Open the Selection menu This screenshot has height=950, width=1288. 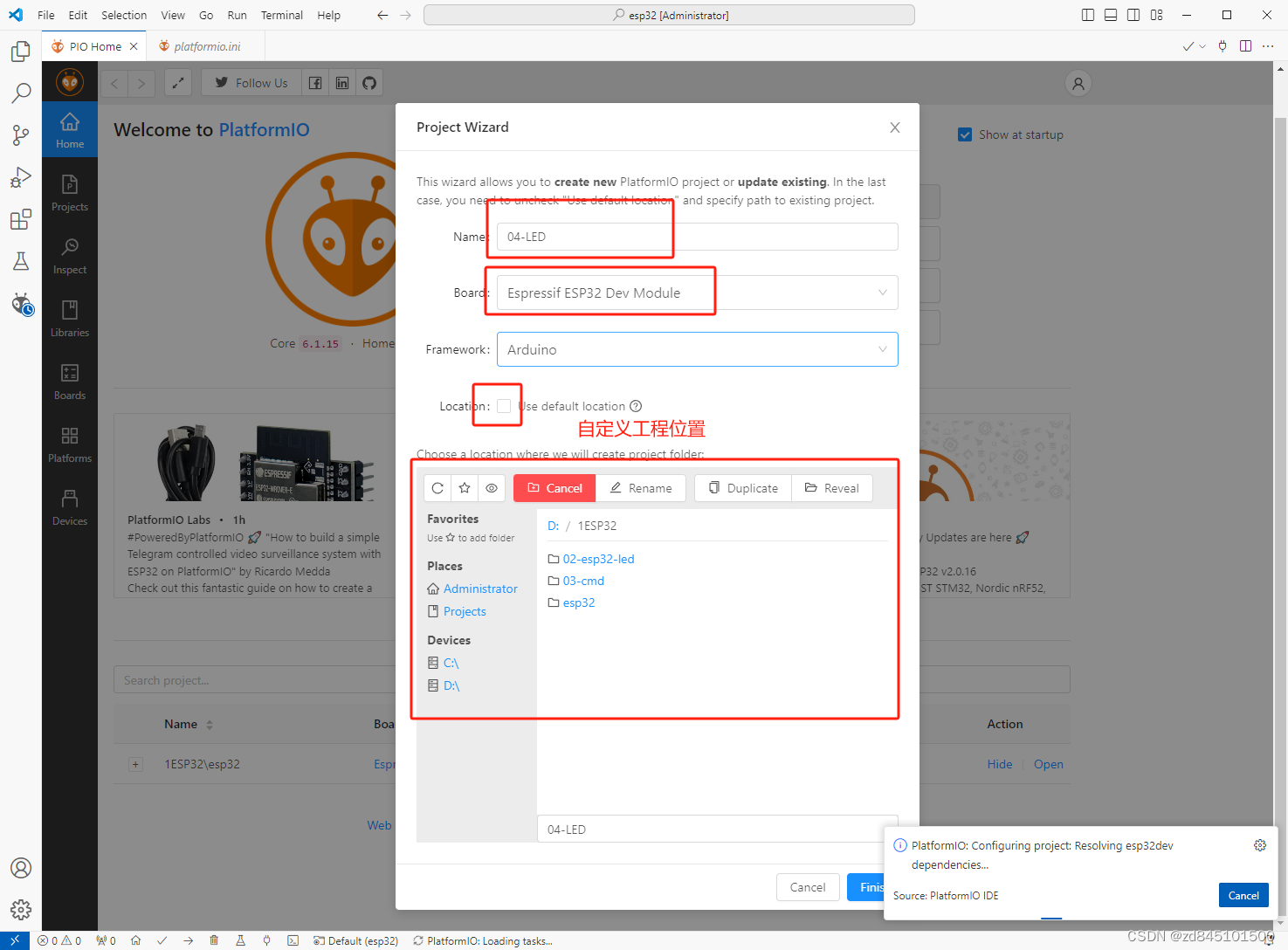pos(124,15)
